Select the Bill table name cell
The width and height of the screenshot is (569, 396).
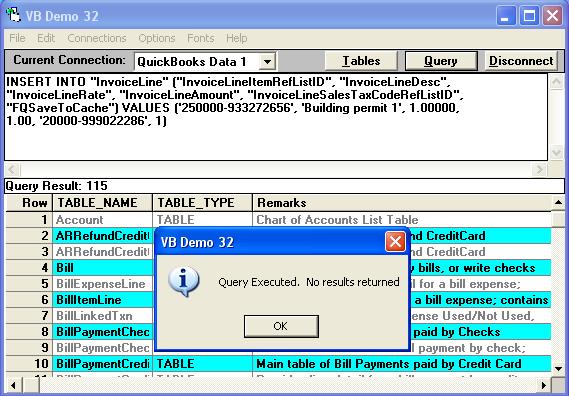102,268
